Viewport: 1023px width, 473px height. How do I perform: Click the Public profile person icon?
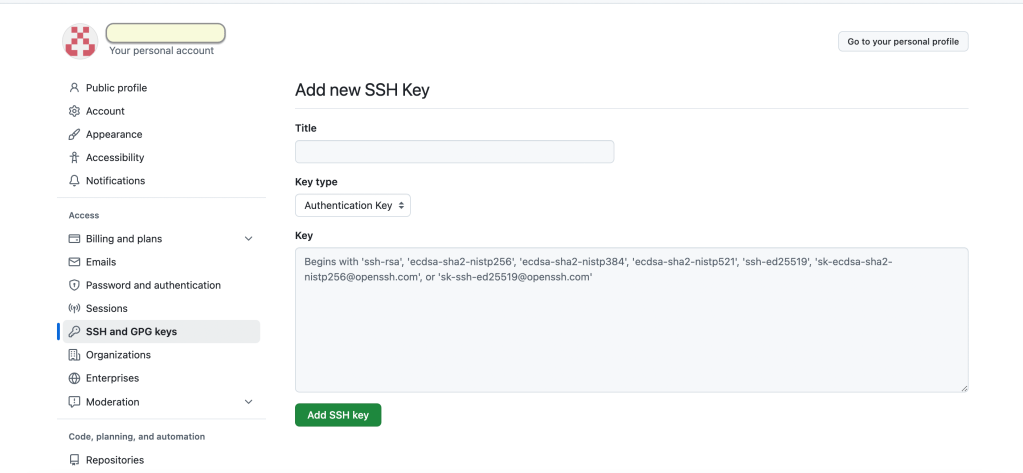coord(74,88)
